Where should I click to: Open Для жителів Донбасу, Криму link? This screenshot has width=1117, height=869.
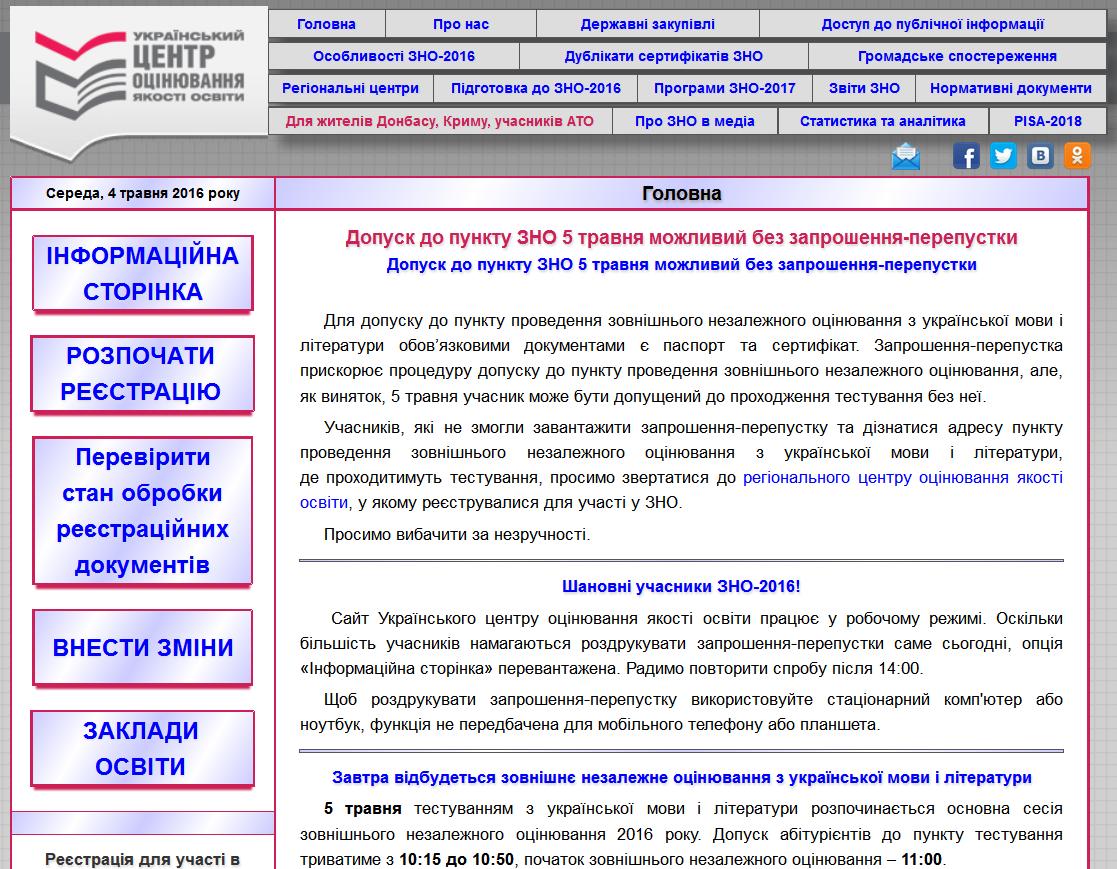[440, 121]
